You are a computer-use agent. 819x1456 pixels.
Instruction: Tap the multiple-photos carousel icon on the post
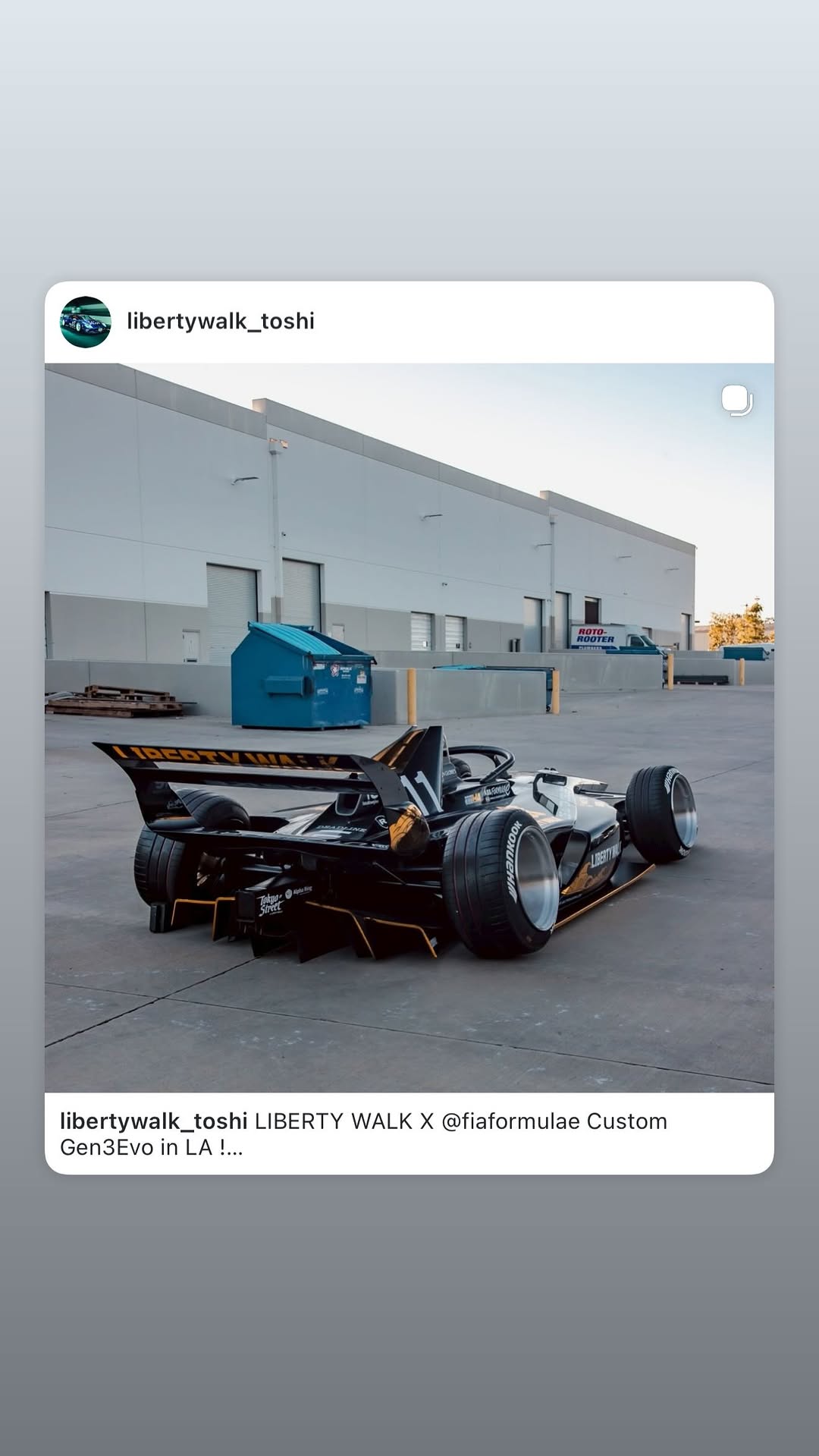[736, 401]
